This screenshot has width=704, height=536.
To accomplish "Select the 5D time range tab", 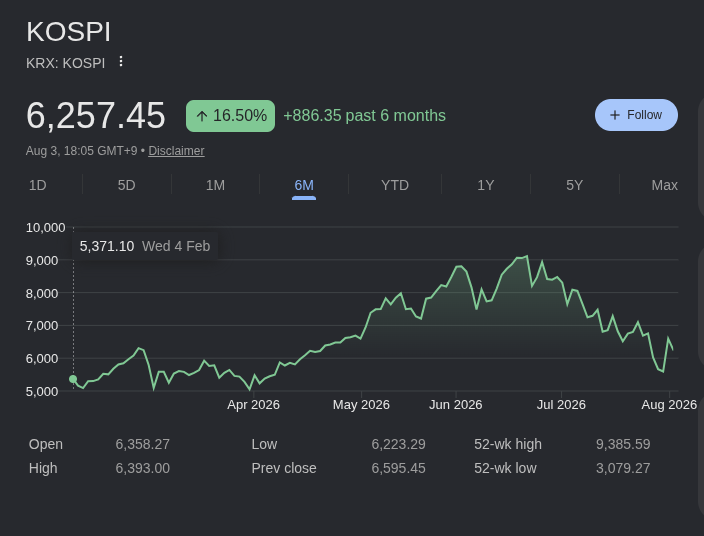I will tap(127, 185).
